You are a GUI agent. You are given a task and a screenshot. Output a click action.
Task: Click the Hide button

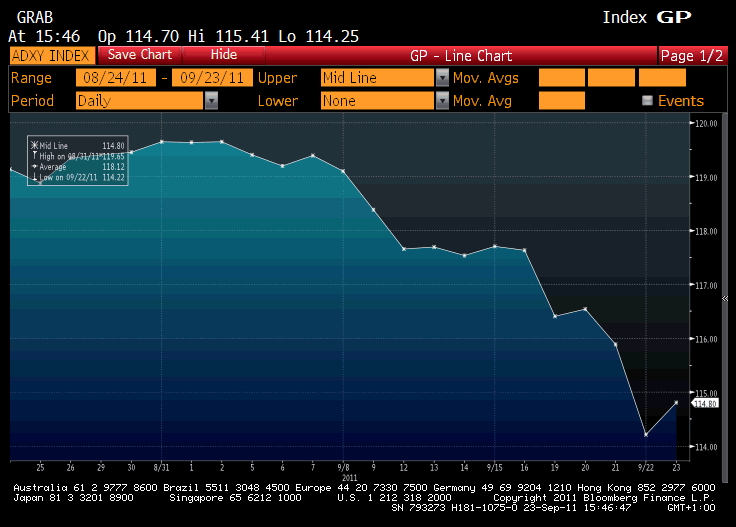pos(224,55)
